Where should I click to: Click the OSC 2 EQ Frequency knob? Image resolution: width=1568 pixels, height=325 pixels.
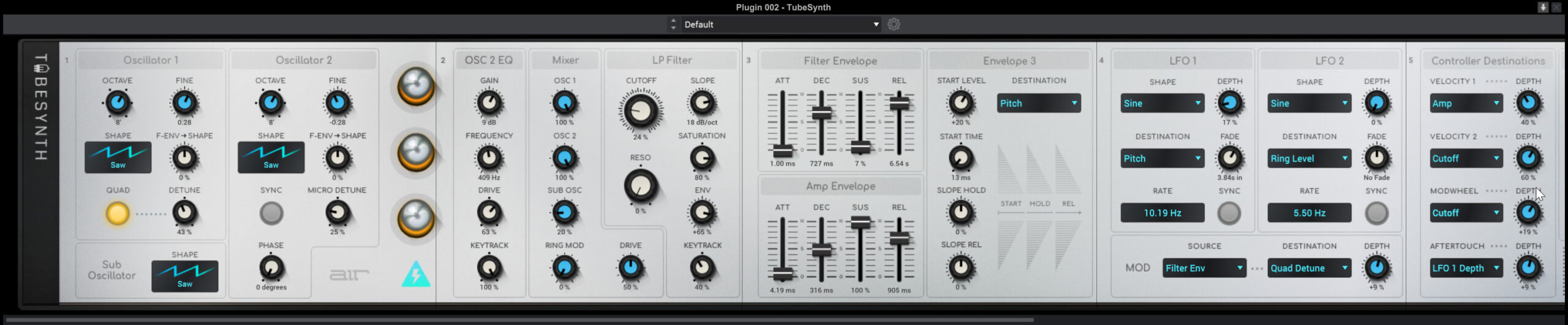pos(489,158)
